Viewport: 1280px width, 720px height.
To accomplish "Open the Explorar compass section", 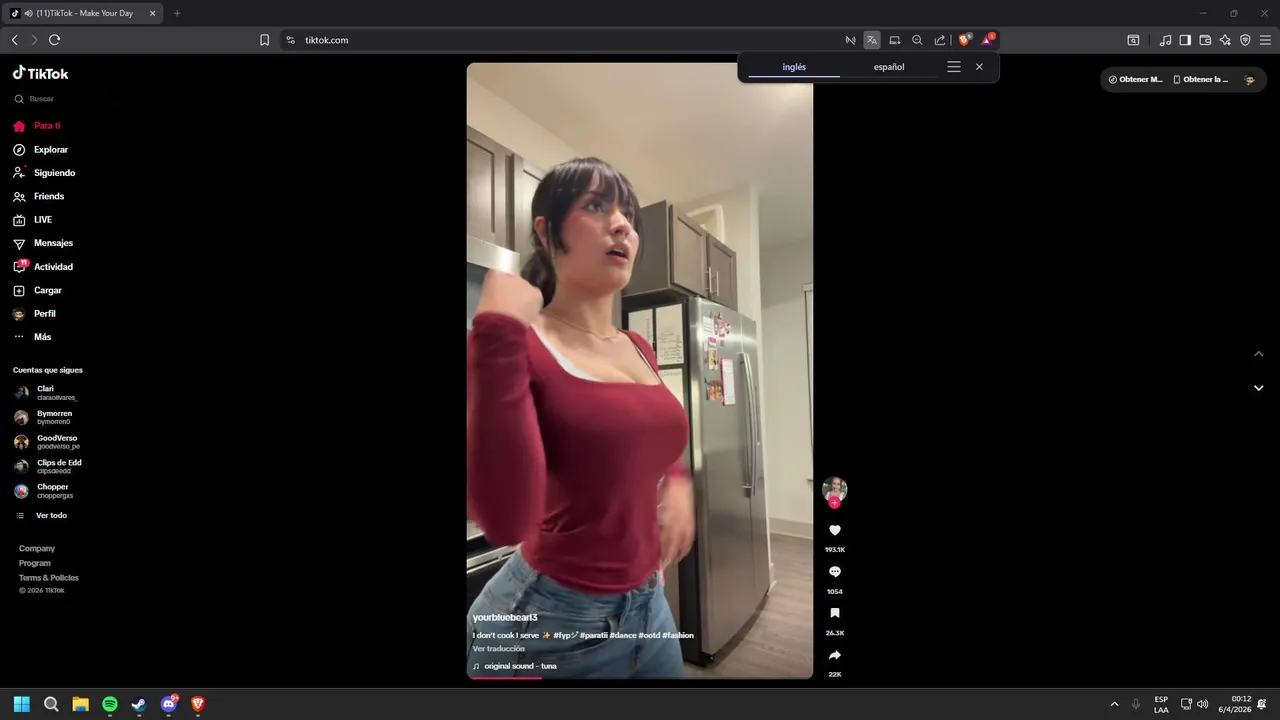I will pyautogui.click(x=41, y=150).
